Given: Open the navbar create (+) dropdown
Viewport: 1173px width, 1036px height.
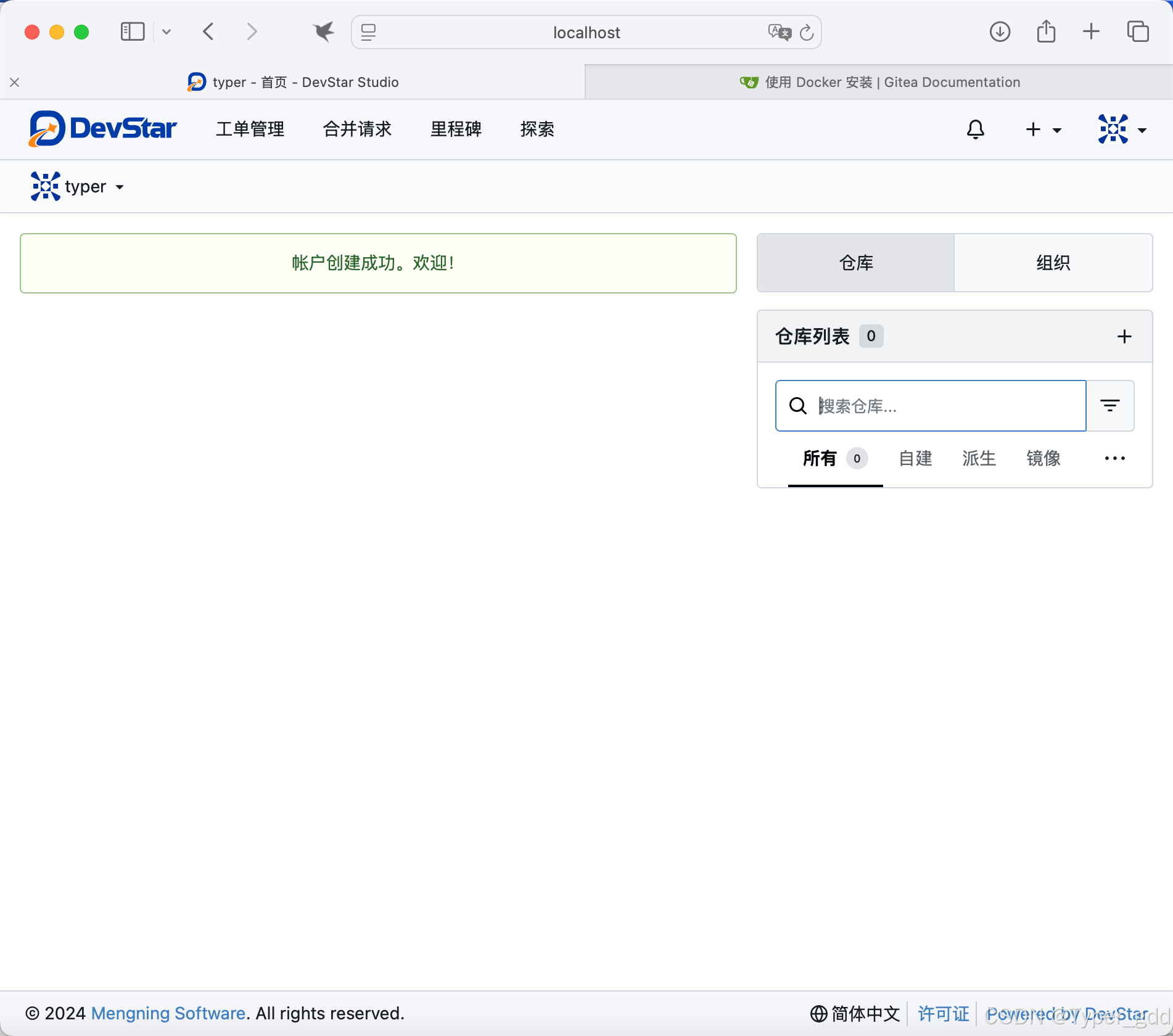Looking at the screenshot, I should [x=1043, y=129].
